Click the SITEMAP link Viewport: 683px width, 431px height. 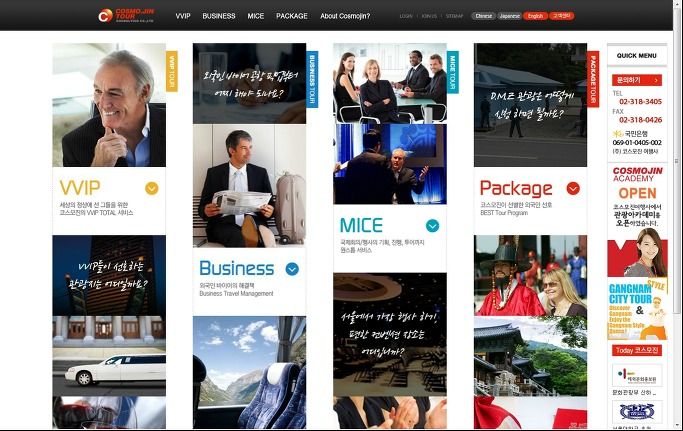[454, 16]
